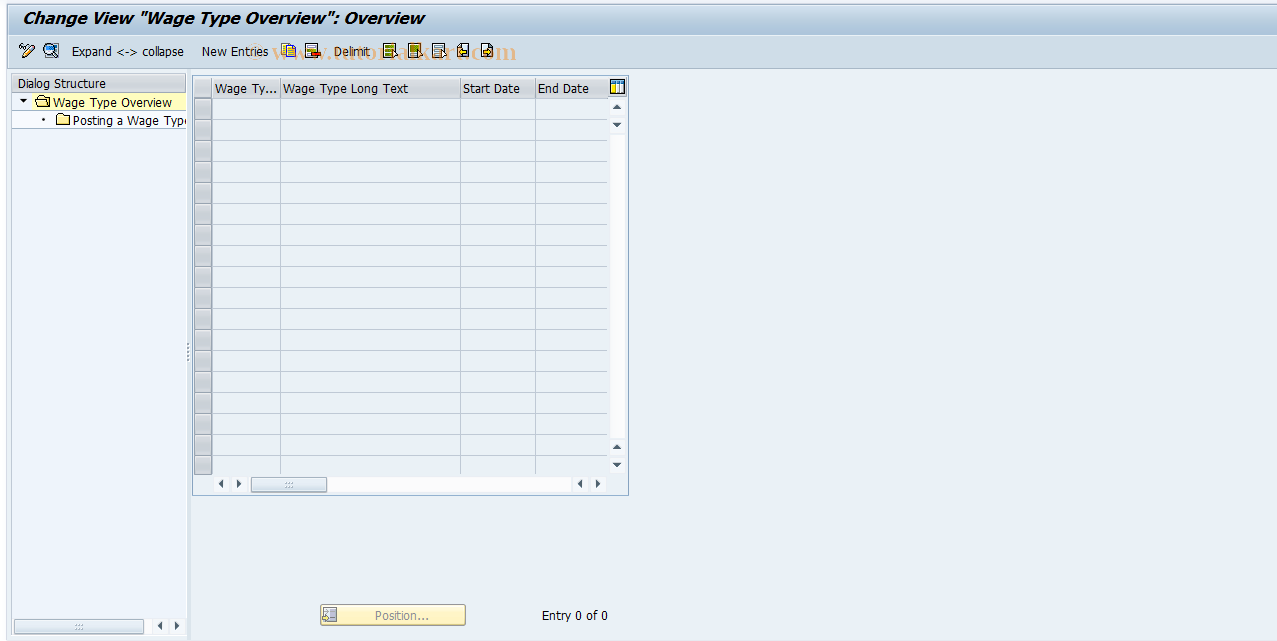Click the bottom scroll-up arrow of table
The width and height of the screenshot is (1277, 641).
(617, 447)
